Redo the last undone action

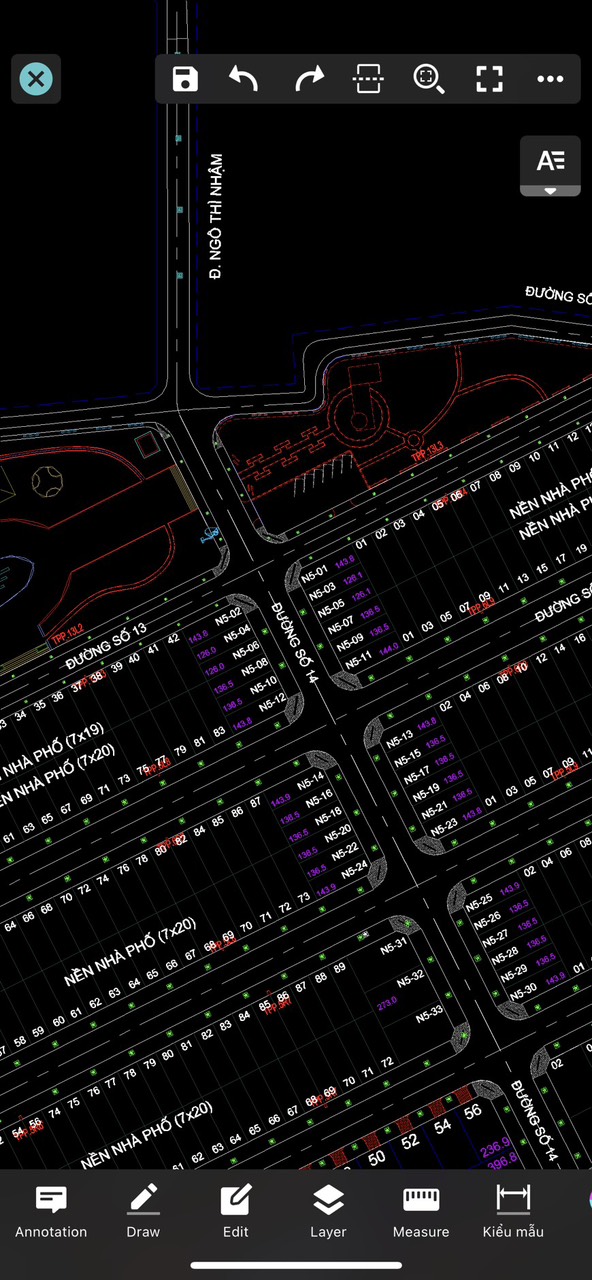(x=310, y=79)
